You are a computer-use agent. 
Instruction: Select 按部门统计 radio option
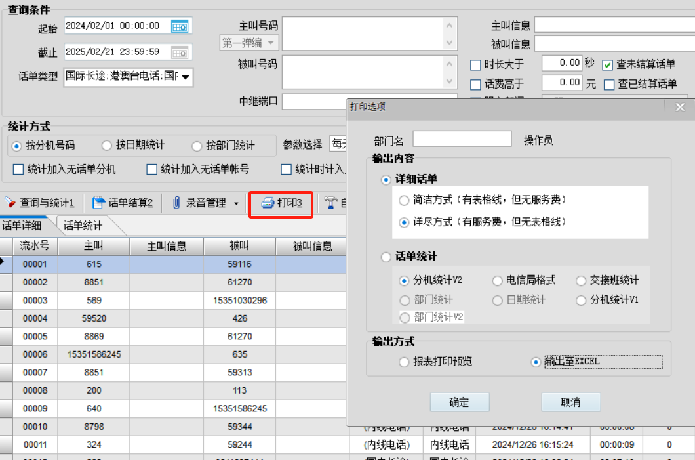coord(197,146)
